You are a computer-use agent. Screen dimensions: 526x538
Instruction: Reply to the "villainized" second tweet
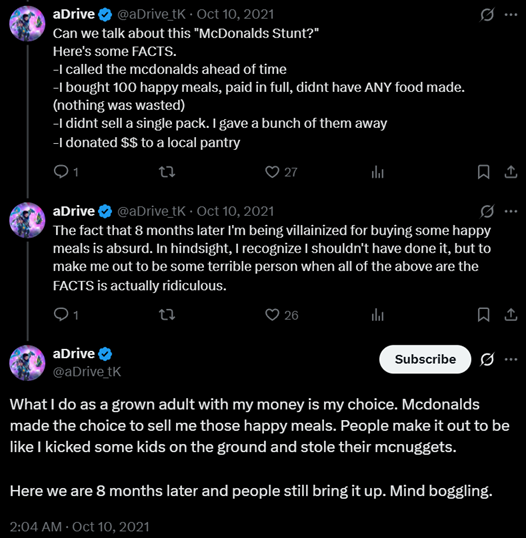click(66, 314)
